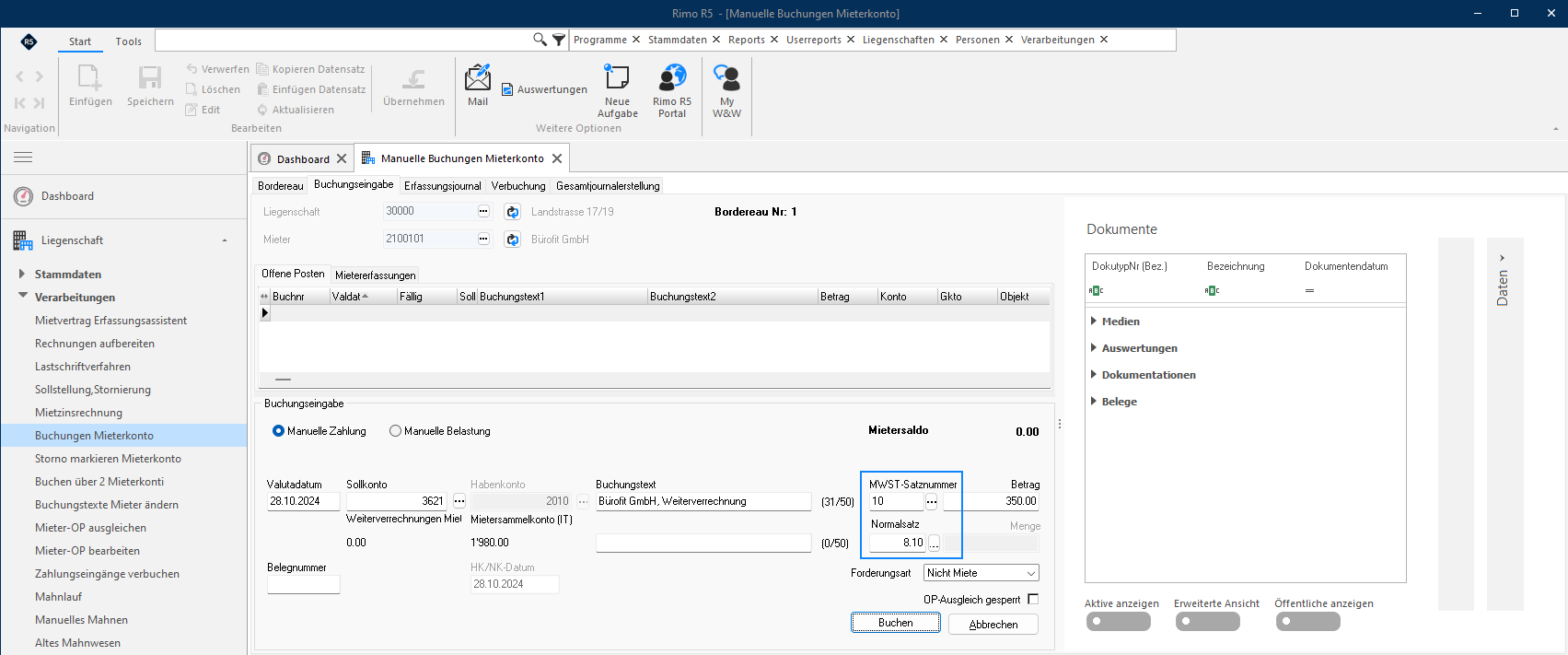Check OP-Ausgleich gesperrt checkbox

click(1033, 599)
